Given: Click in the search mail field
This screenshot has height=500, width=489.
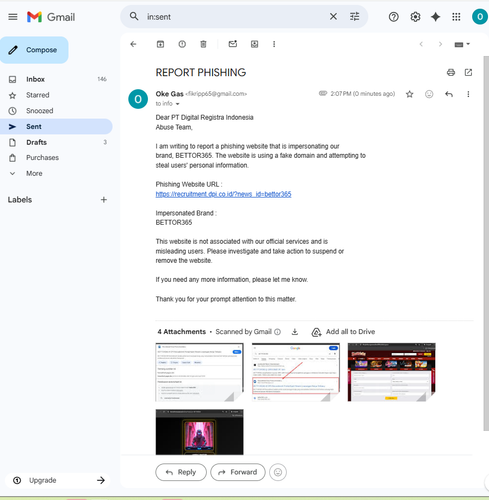Looking at the screenshot, I should 233,17.
